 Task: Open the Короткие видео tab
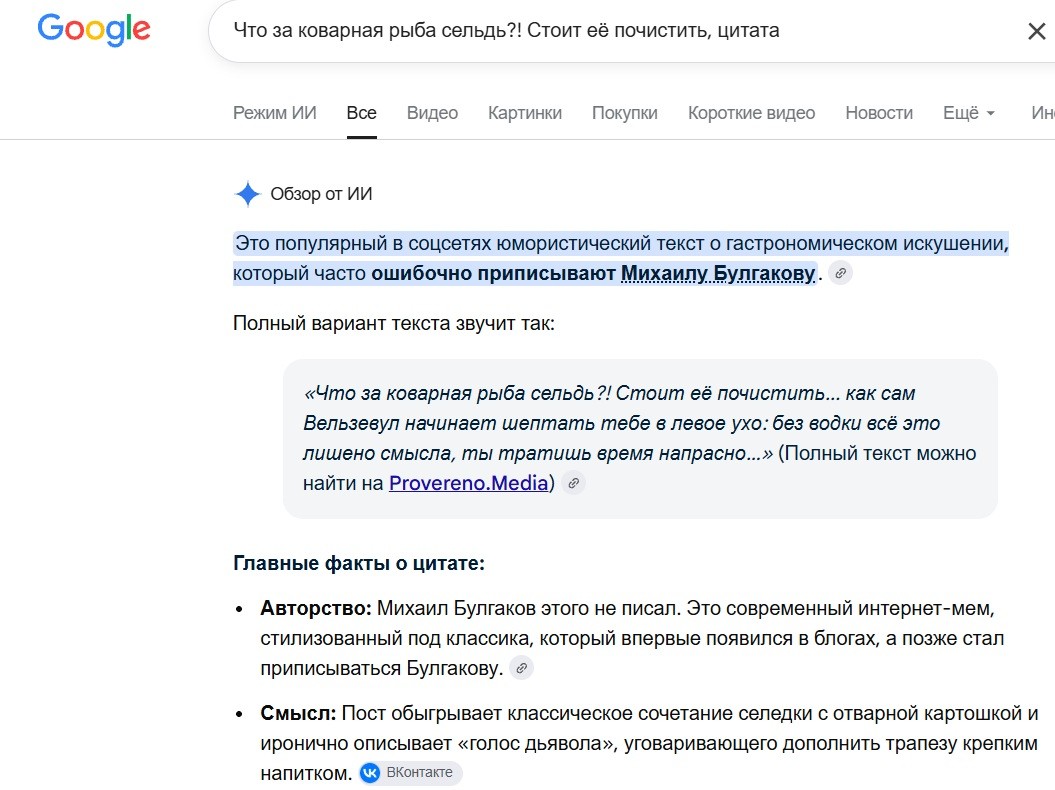[751, 113]
